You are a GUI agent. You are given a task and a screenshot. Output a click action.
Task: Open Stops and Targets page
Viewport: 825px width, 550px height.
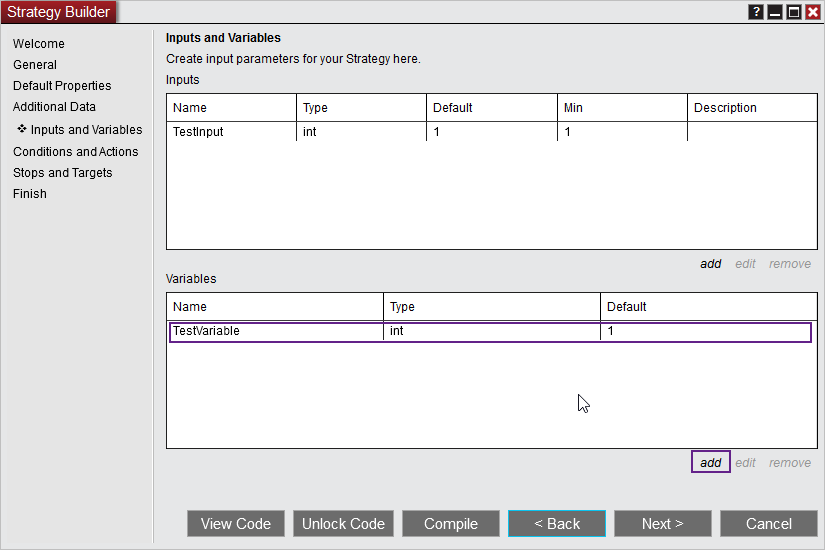pos(62,173)
